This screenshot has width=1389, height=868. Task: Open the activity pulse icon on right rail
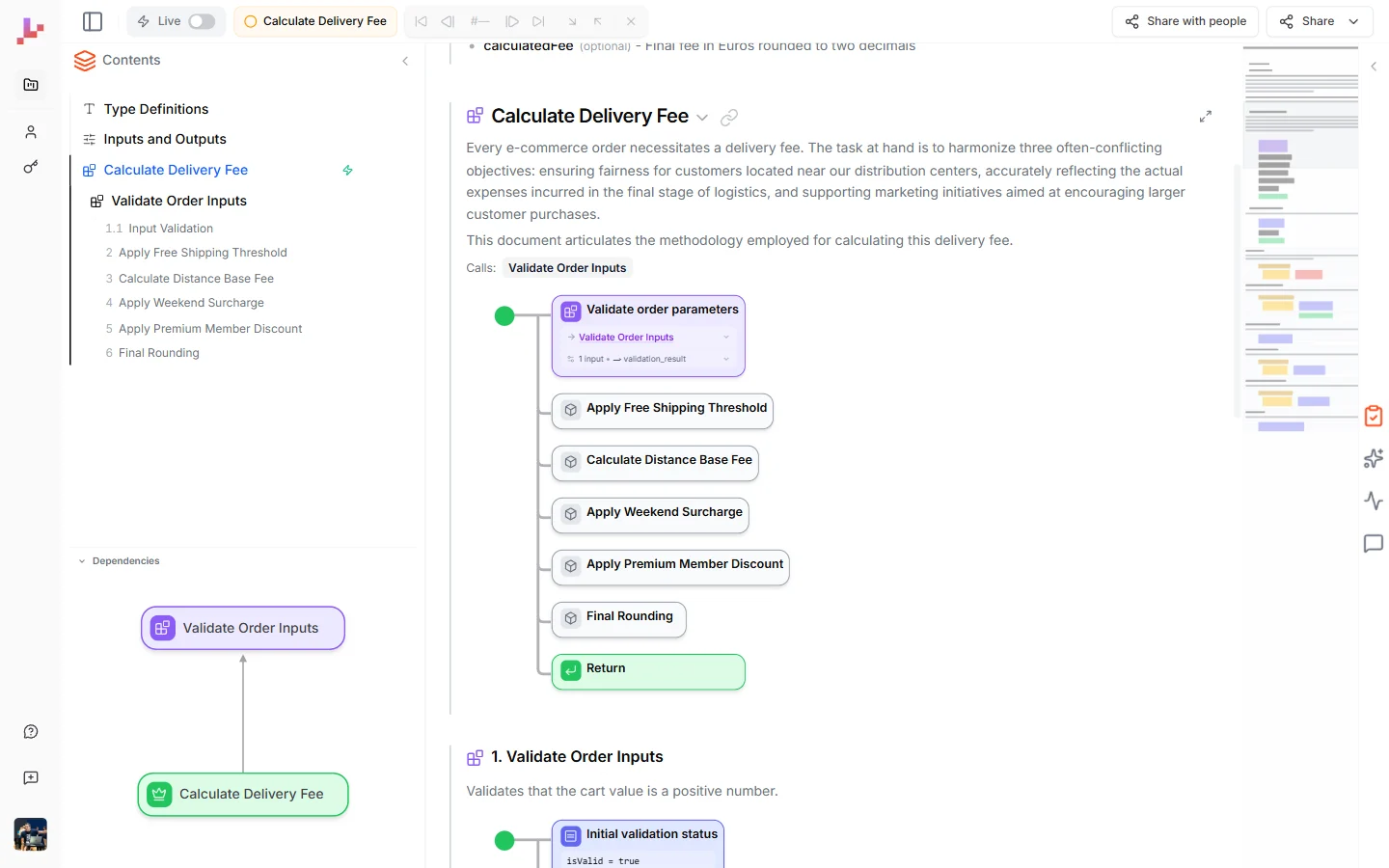point(1374,502)
